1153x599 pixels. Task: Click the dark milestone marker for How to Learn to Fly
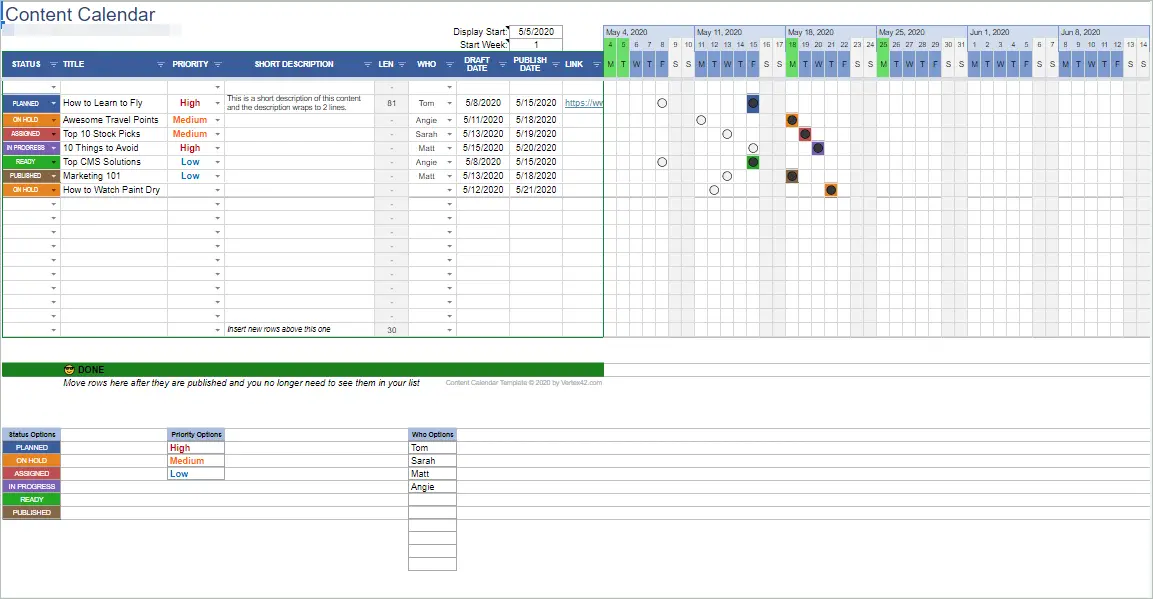752,103
